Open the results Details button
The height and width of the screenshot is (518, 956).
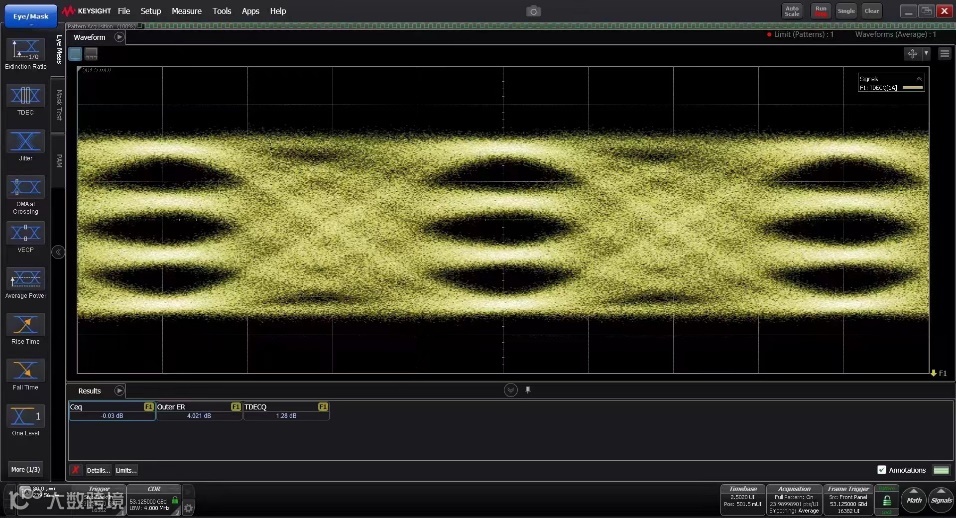[98, 470]
